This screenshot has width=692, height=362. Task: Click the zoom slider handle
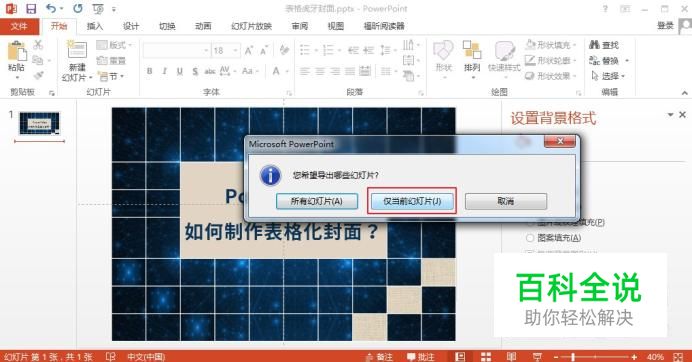click(573, 357)
